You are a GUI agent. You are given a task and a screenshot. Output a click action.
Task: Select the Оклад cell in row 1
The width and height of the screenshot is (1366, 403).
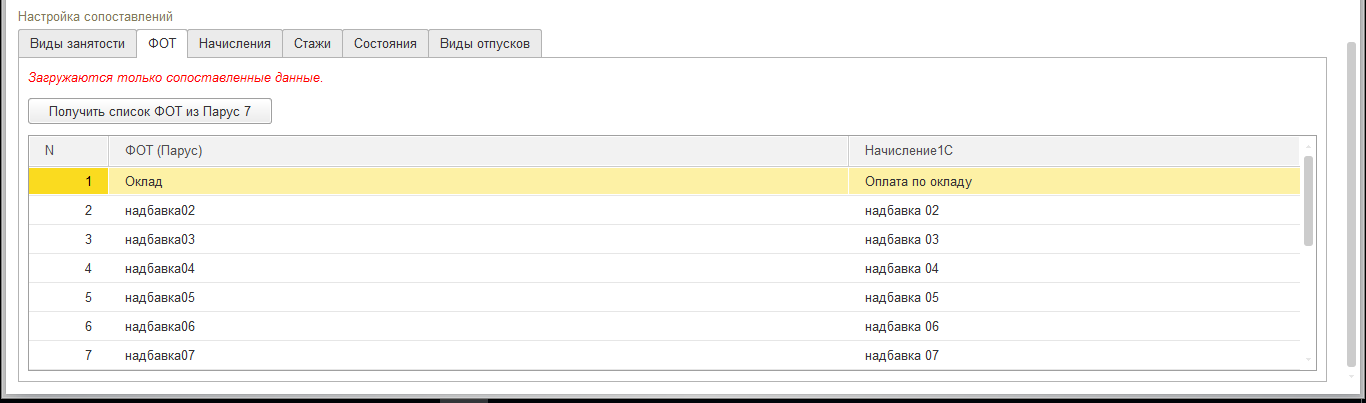coord(144,182)
